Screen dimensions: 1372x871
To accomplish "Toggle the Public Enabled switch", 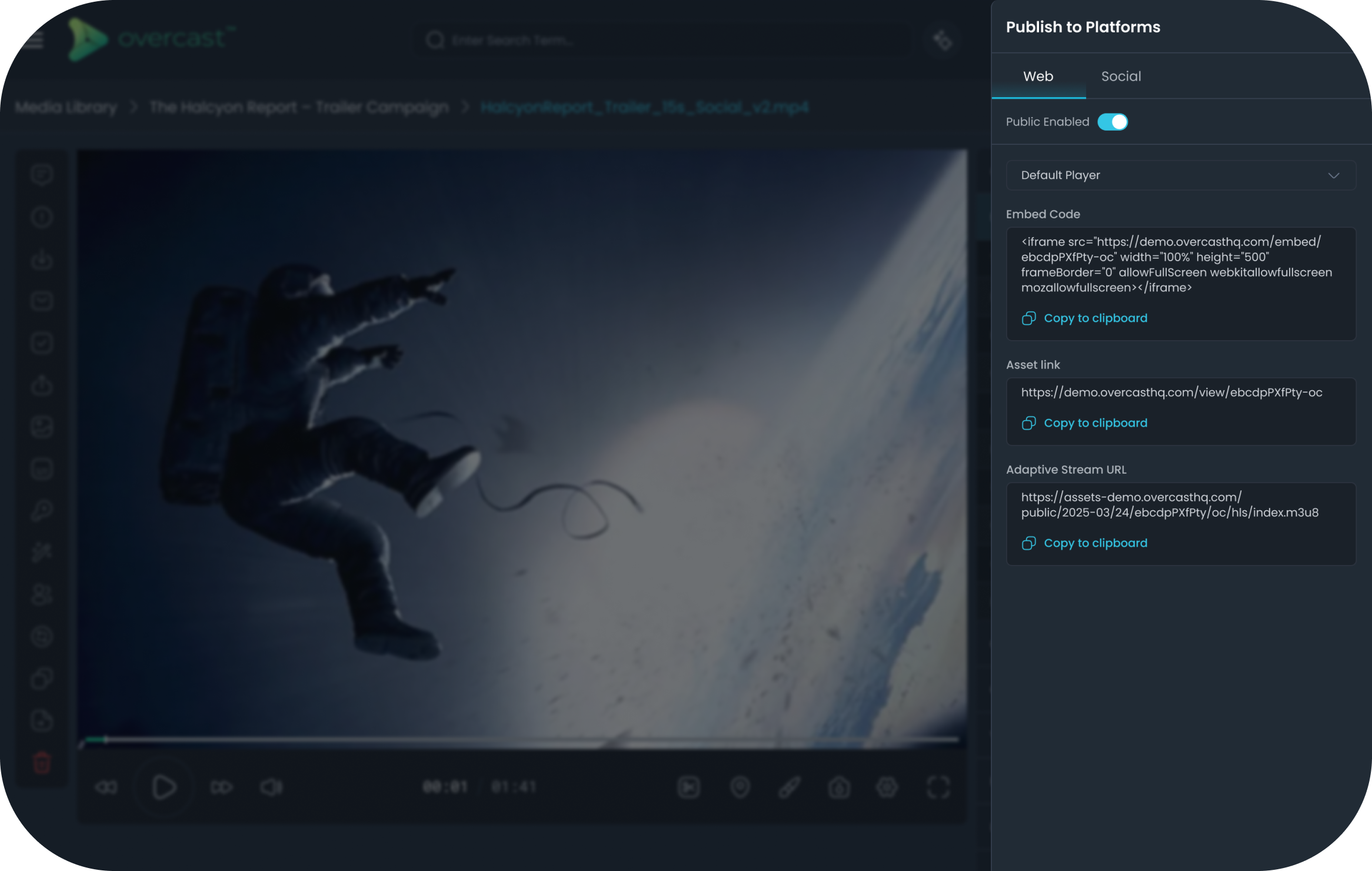I will tap(1112, 122).
